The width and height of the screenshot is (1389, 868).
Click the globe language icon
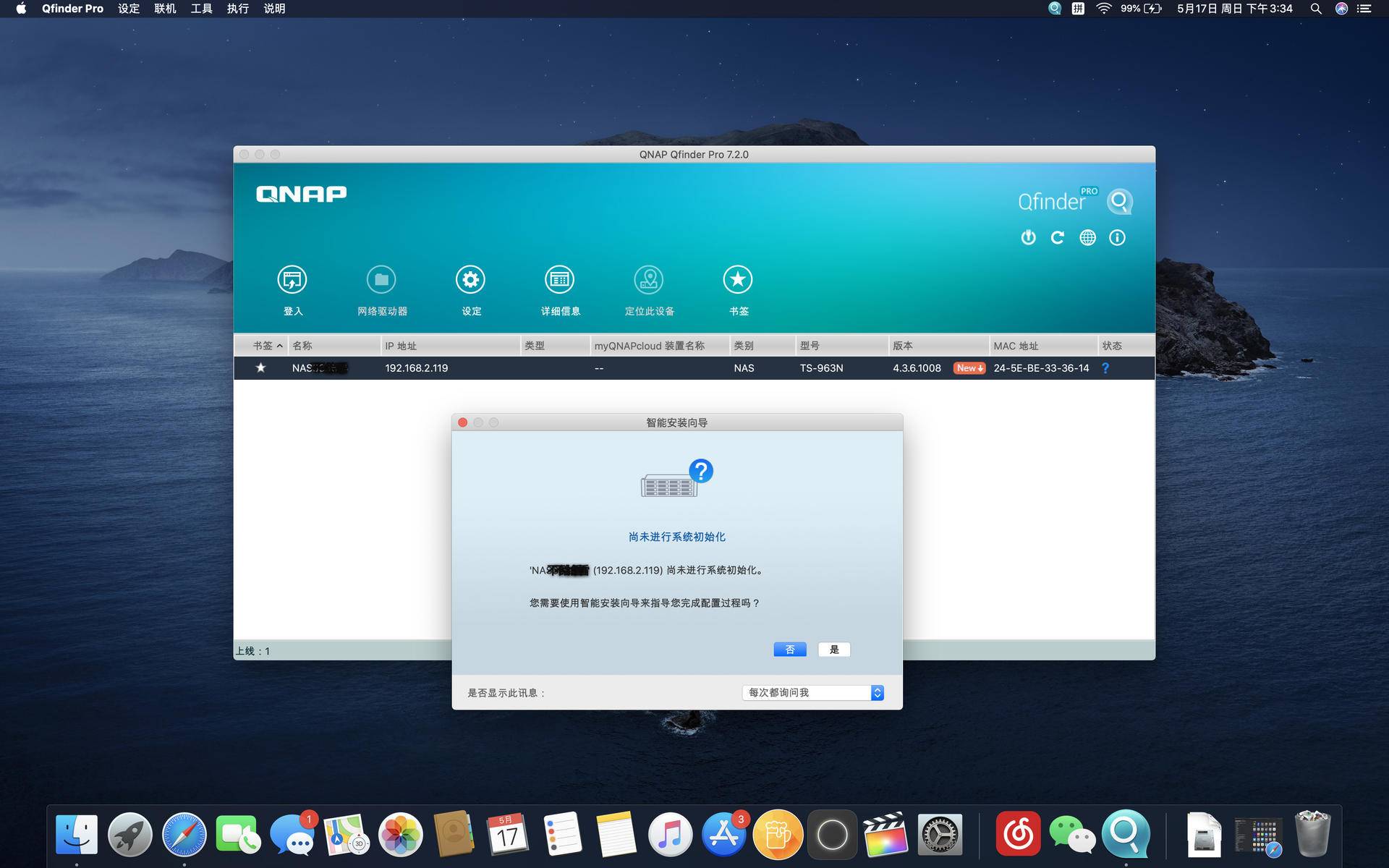(x=1087, y=237)
